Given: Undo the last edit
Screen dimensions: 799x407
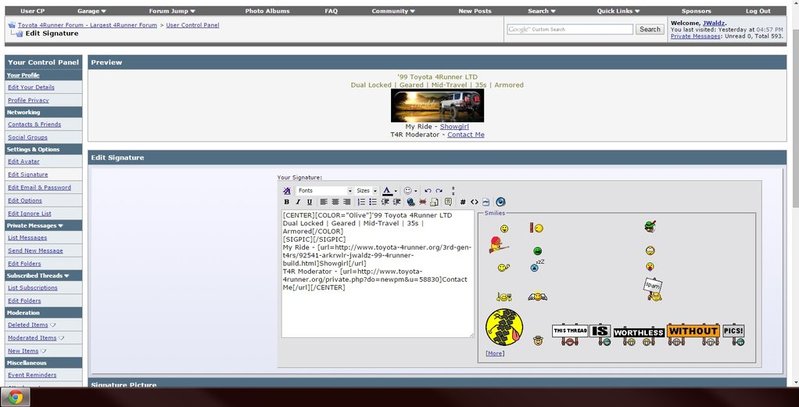Looking at the screenshot, I should click(x=428, y=191).
